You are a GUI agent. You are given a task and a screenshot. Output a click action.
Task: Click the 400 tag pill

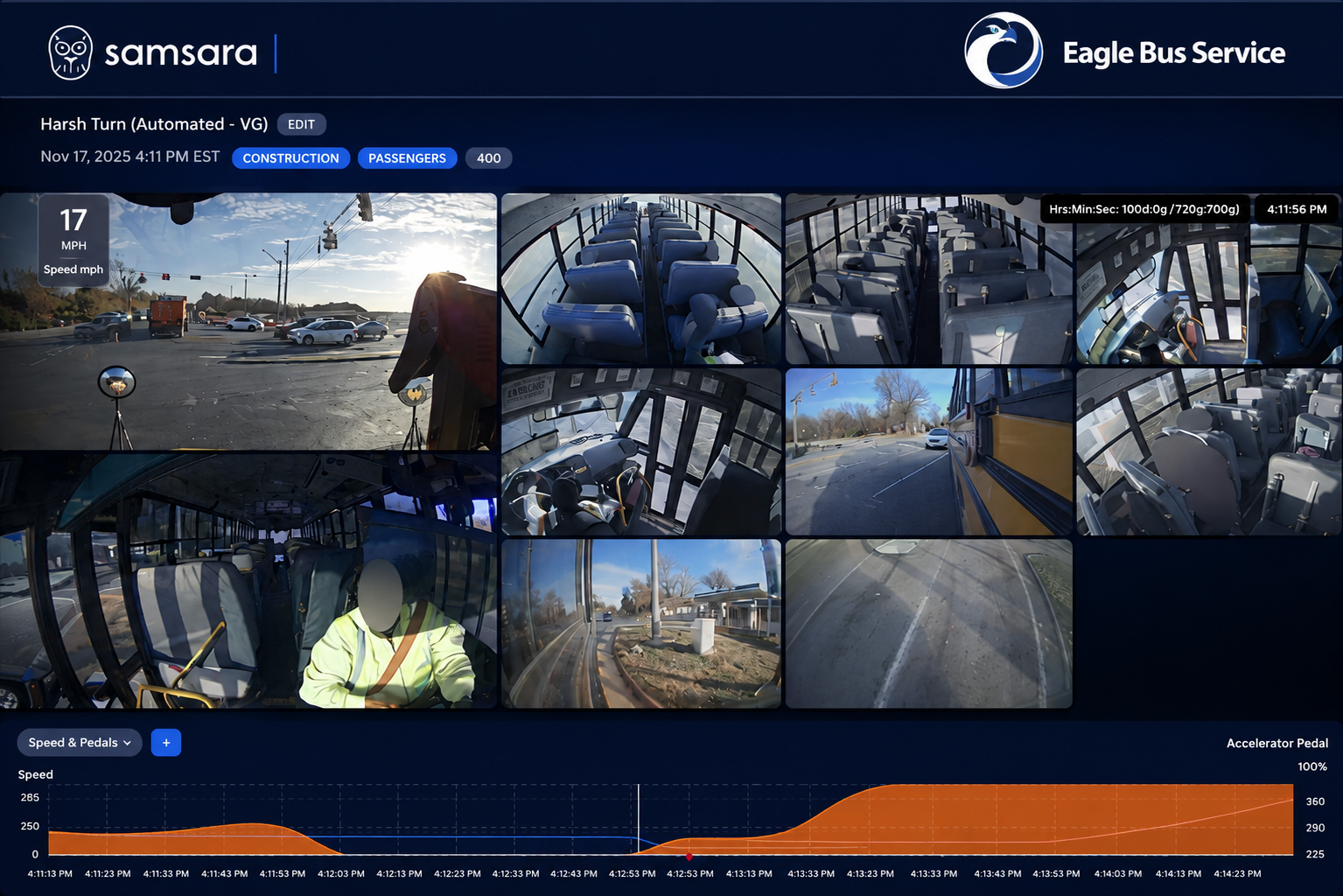pyautogui.click(x=488, y=158)
